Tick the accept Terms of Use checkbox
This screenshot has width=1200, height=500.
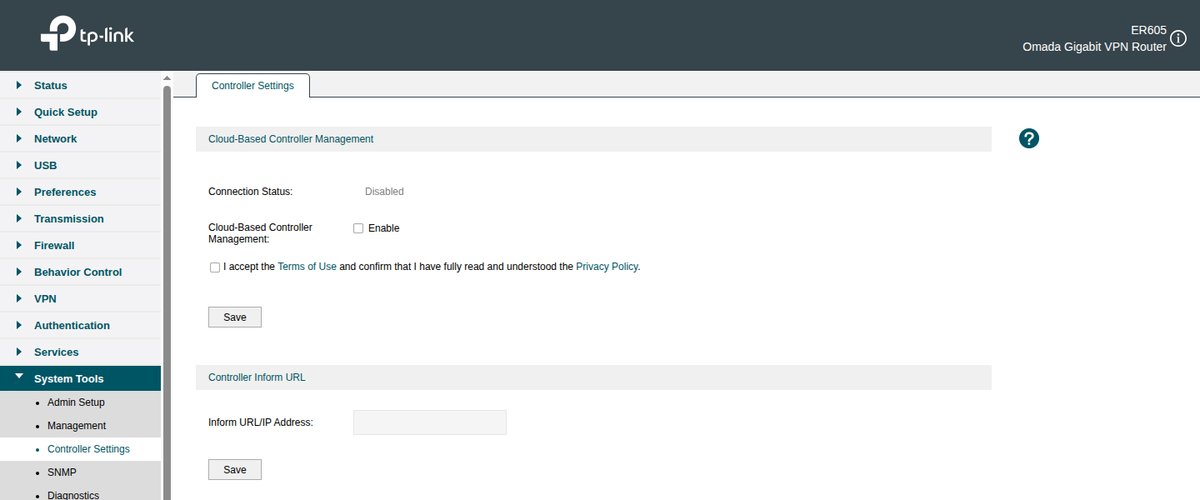click(215, 267)
